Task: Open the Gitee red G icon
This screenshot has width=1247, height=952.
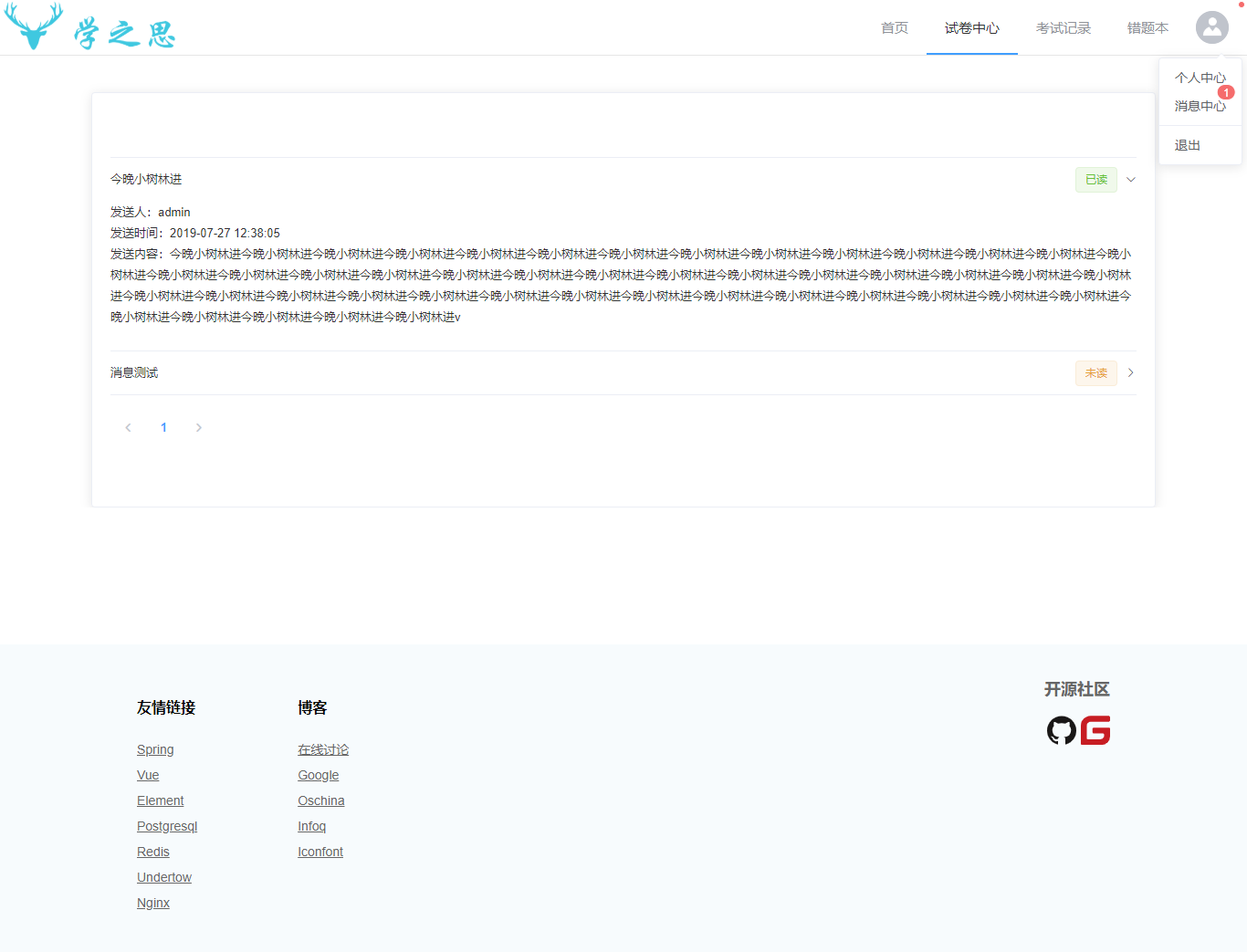Action: [x=1095, y=730]
